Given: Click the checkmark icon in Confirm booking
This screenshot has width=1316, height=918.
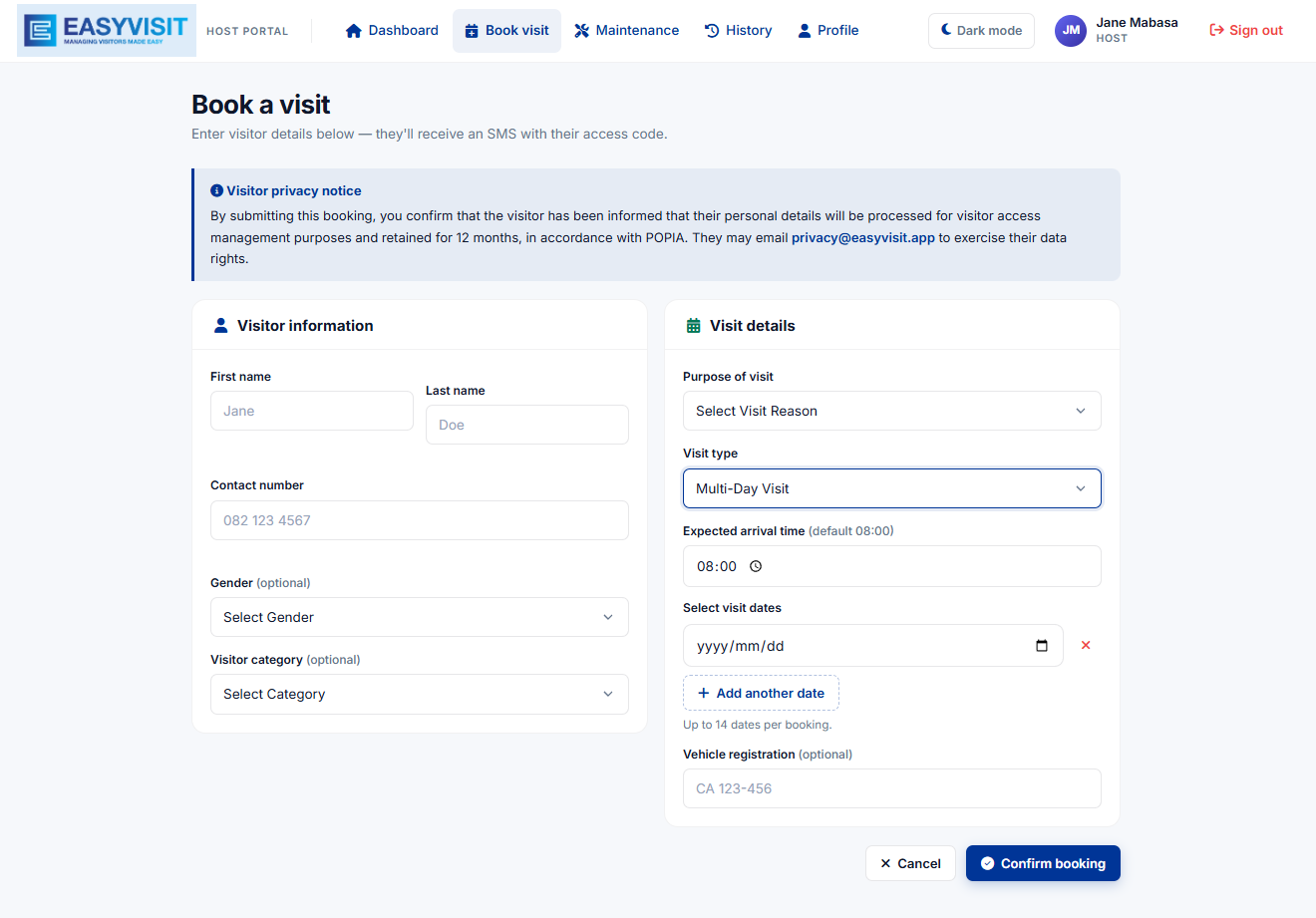Looking at the screenshot, I should (x=987, y=863).
